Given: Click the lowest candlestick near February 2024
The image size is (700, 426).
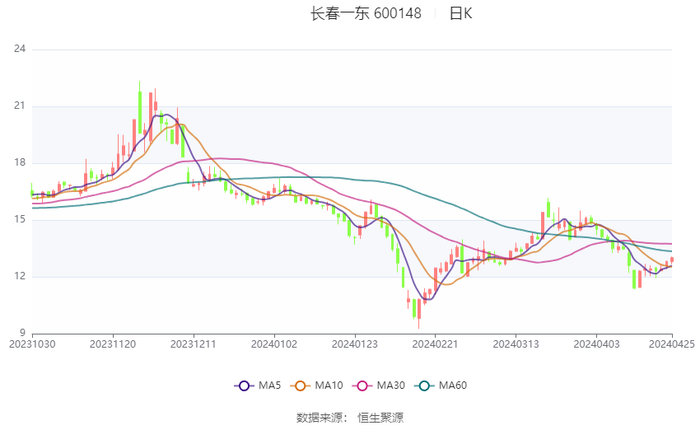Looking at the screenshot, I should point(417,309).
